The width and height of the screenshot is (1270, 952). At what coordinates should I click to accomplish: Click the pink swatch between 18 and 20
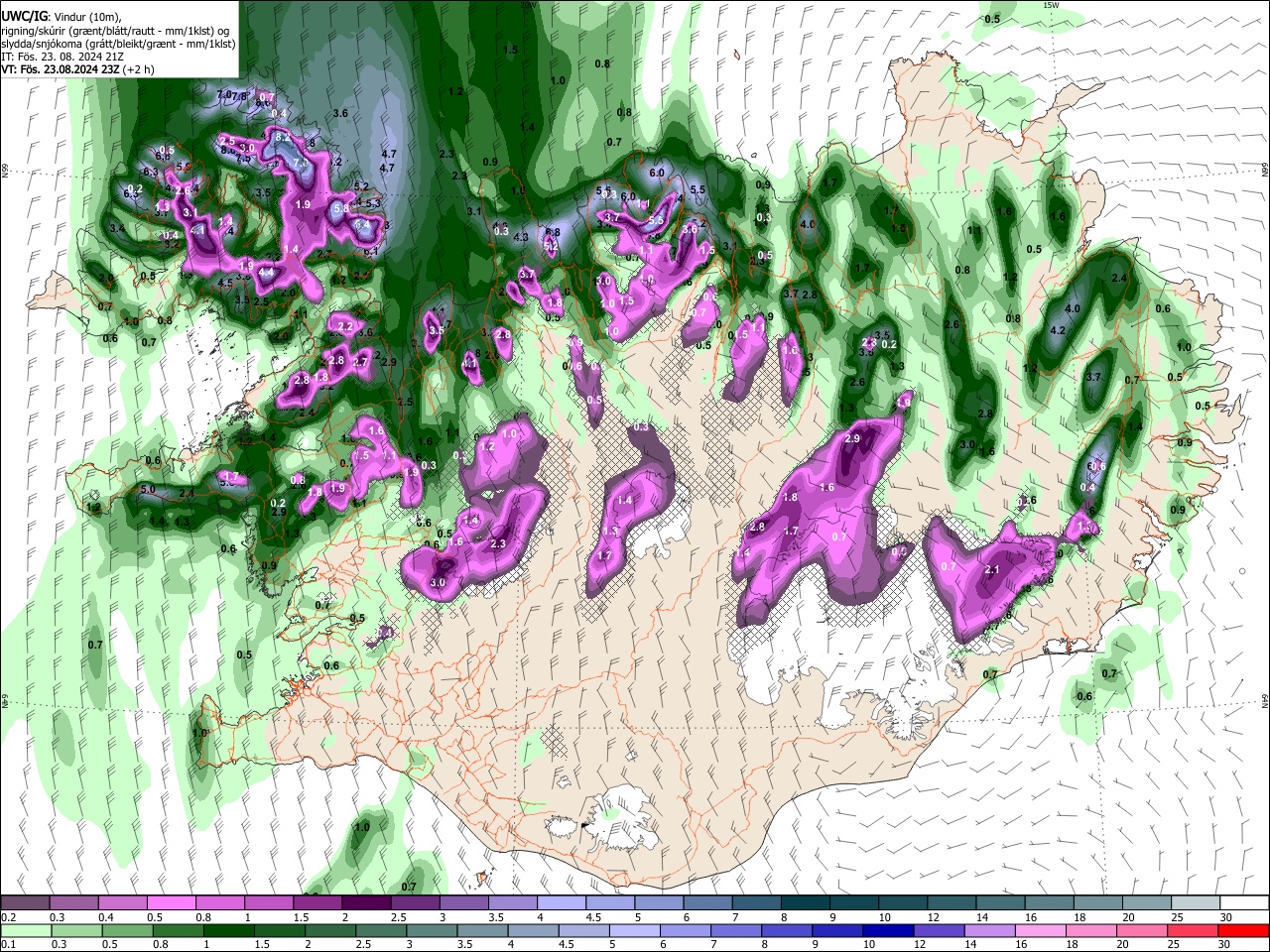(1089, 930)
